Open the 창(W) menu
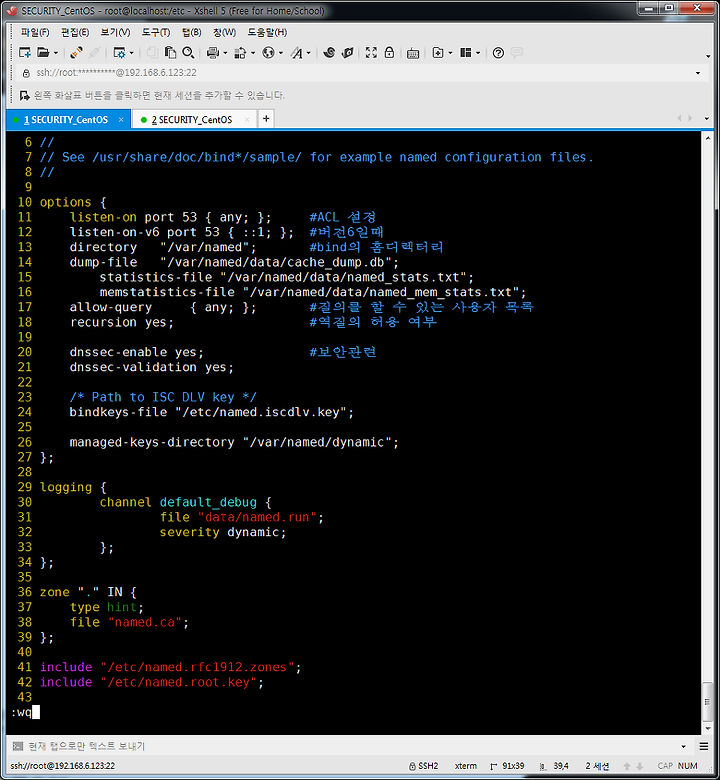The width and height of the screenshot is (720, 780). pyautogui.click(x=224, y=32)
